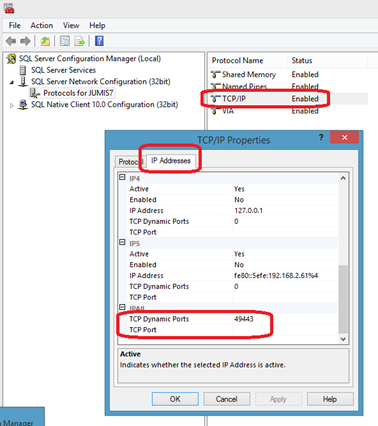
Task: Open the Action menu
Action: 42,25
